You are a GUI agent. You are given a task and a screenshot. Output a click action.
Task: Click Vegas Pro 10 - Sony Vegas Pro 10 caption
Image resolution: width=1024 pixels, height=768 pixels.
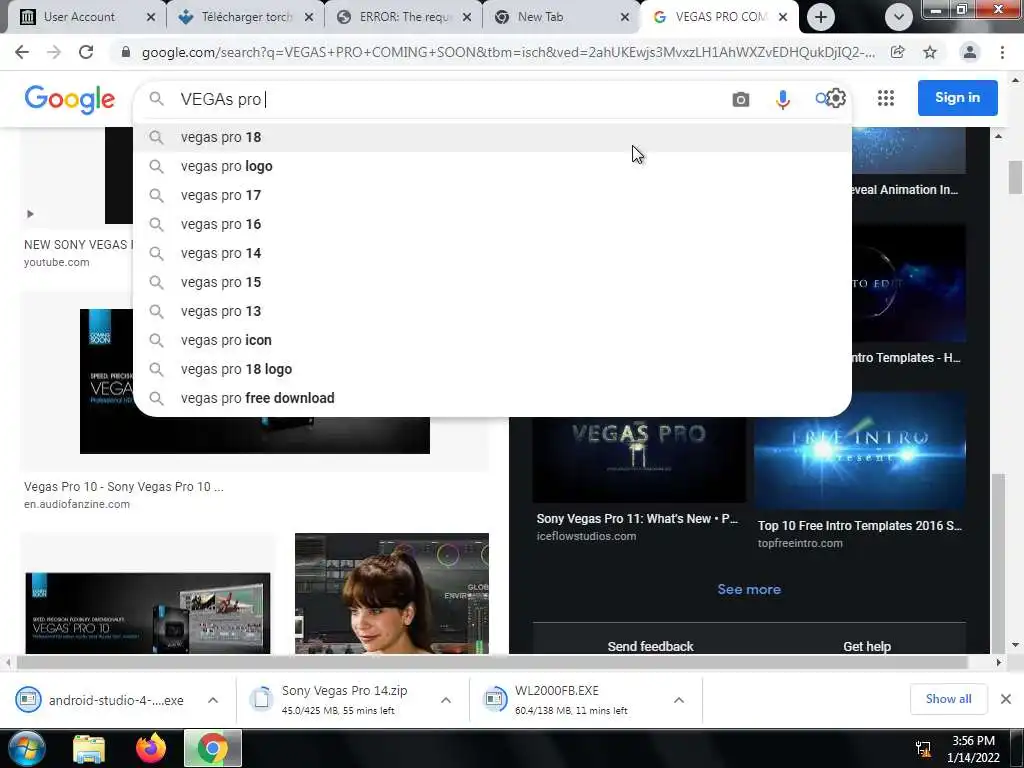(x=123, y=487)
